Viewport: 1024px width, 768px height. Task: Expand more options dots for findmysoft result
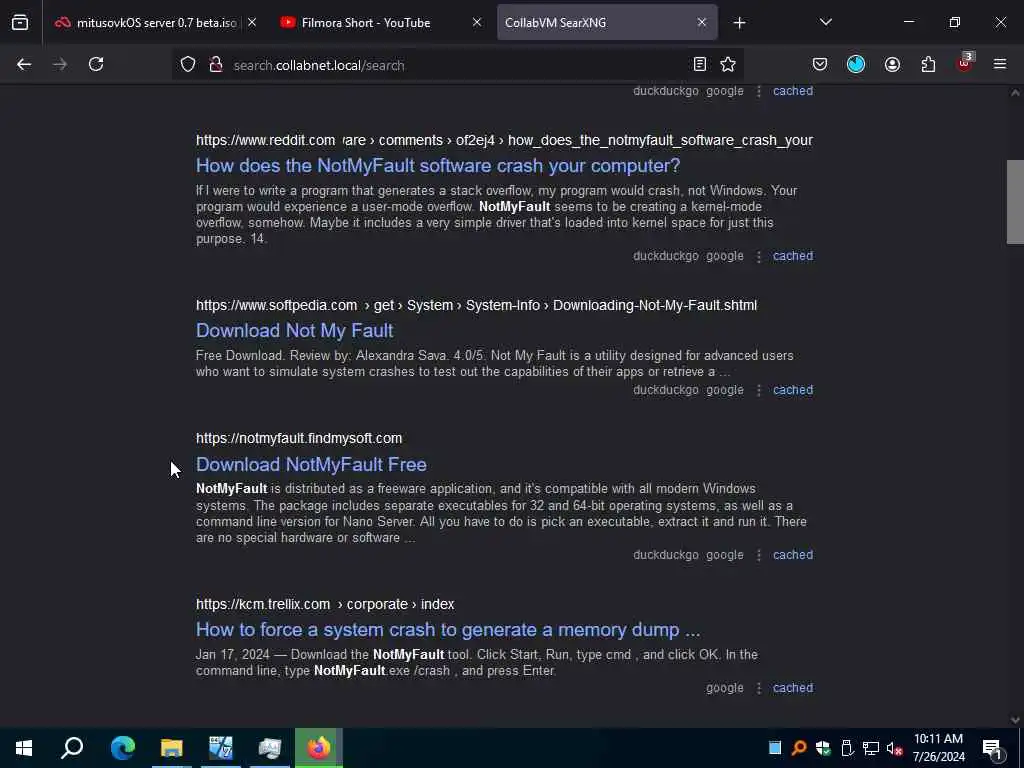click(x=759, y=555)
